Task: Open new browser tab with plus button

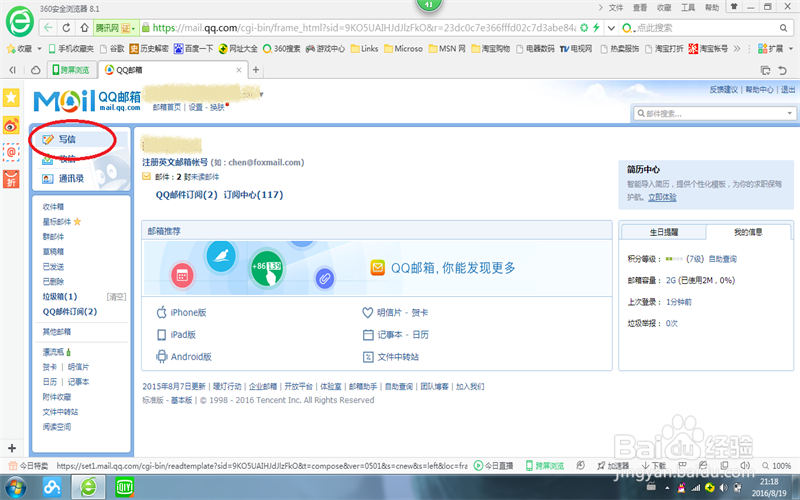Action: coord(256,70)
